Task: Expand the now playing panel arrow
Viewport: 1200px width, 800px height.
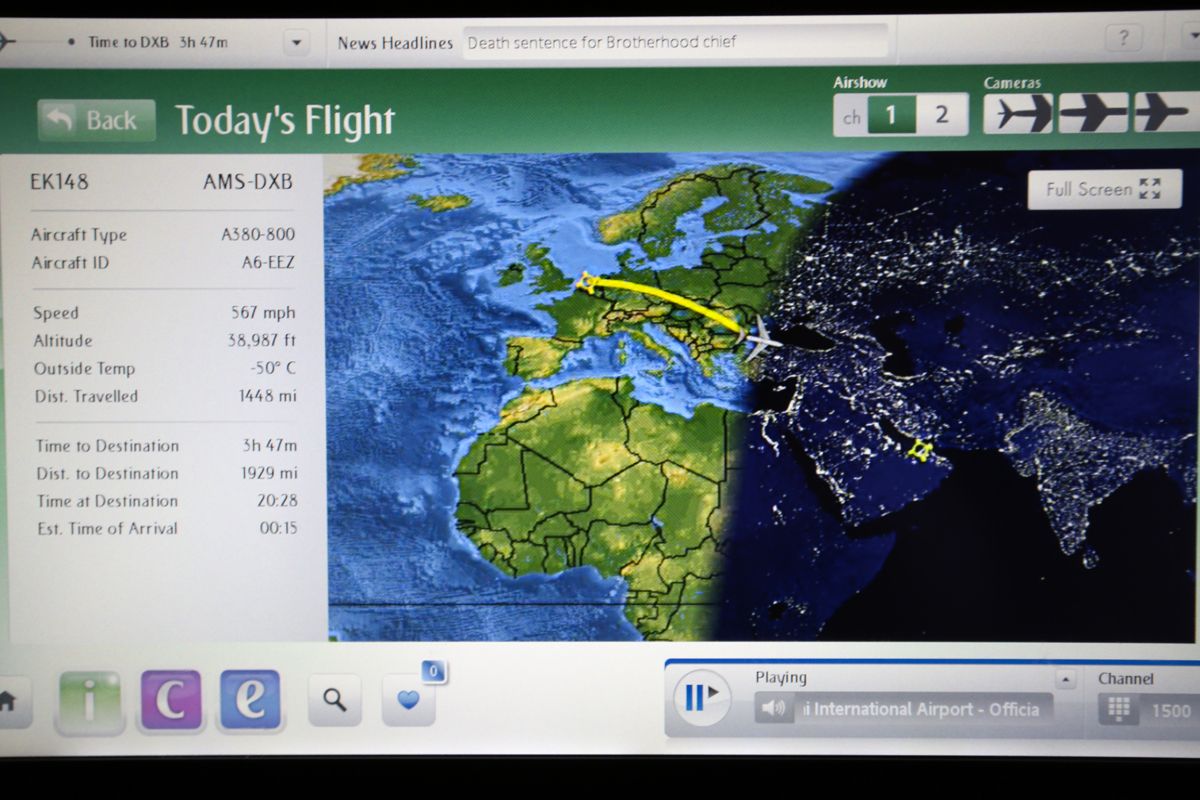Action: click(x=1066, y=679)
